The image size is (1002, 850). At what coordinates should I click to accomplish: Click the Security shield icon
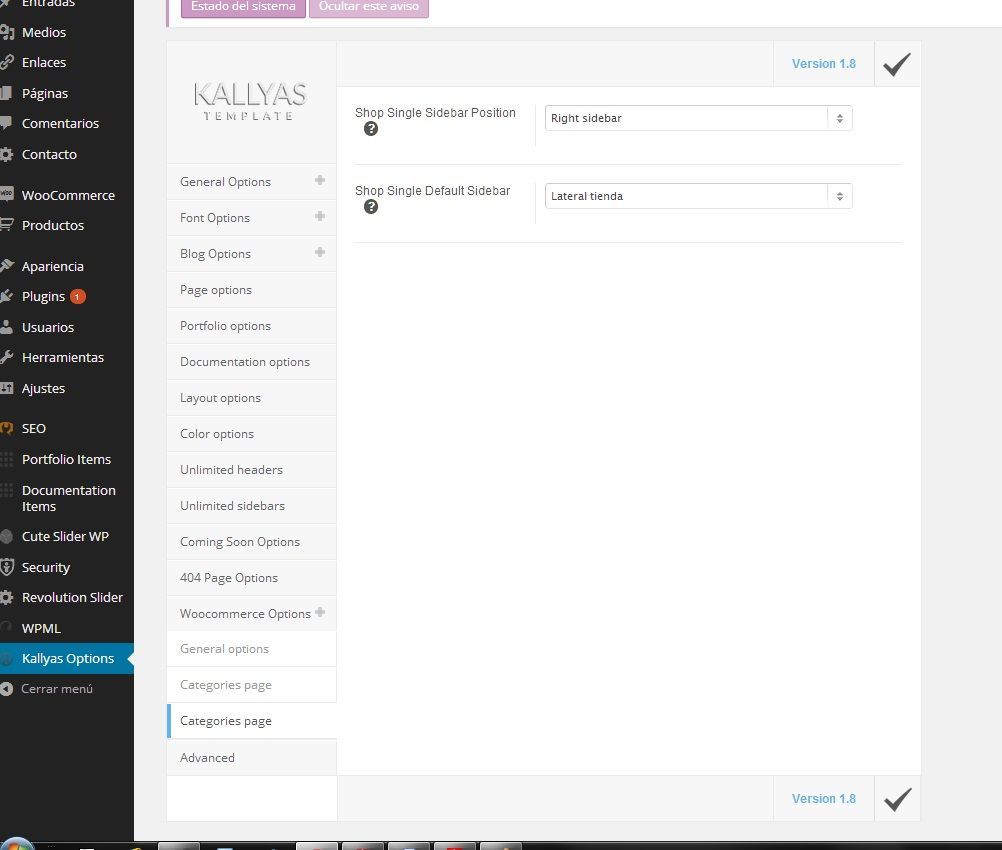tap(7, 567)
